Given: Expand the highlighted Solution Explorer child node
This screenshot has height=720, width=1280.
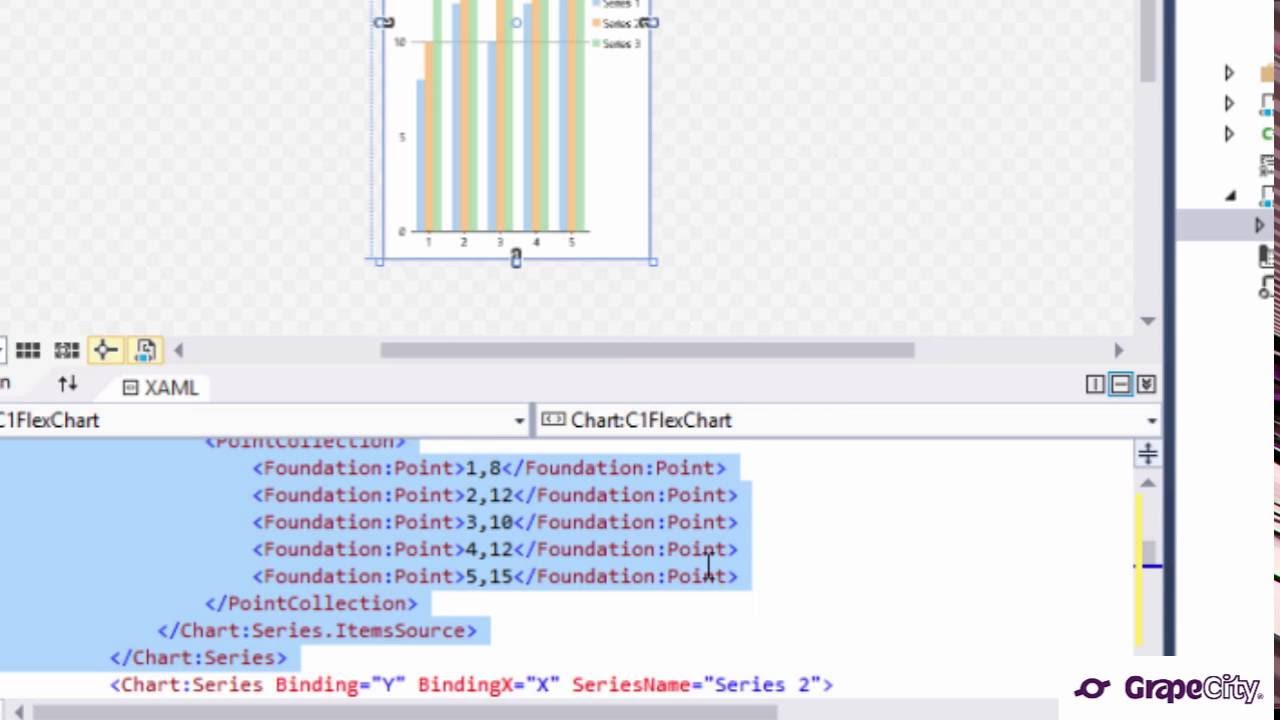Looking at the screenshot, I should (x=1260, y=226).
